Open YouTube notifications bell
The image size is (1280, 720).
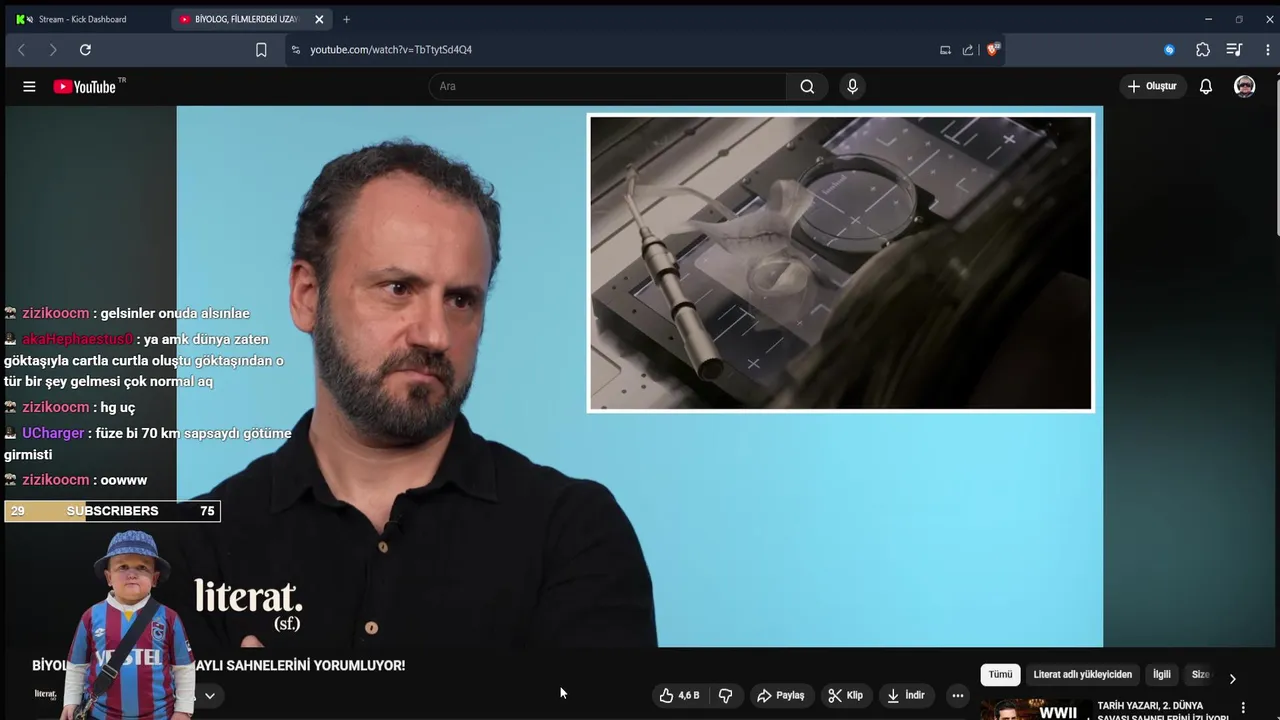1206,86
